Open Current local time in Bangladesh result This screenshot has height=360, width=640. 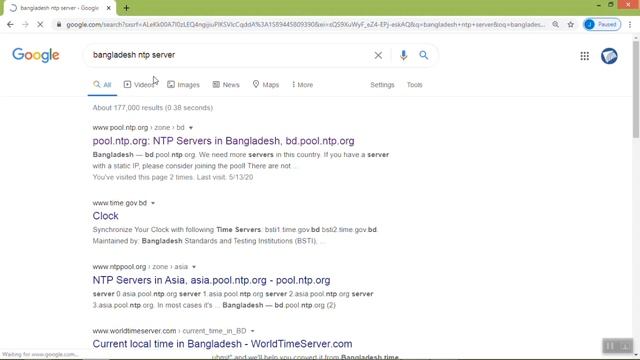[222, 344]
